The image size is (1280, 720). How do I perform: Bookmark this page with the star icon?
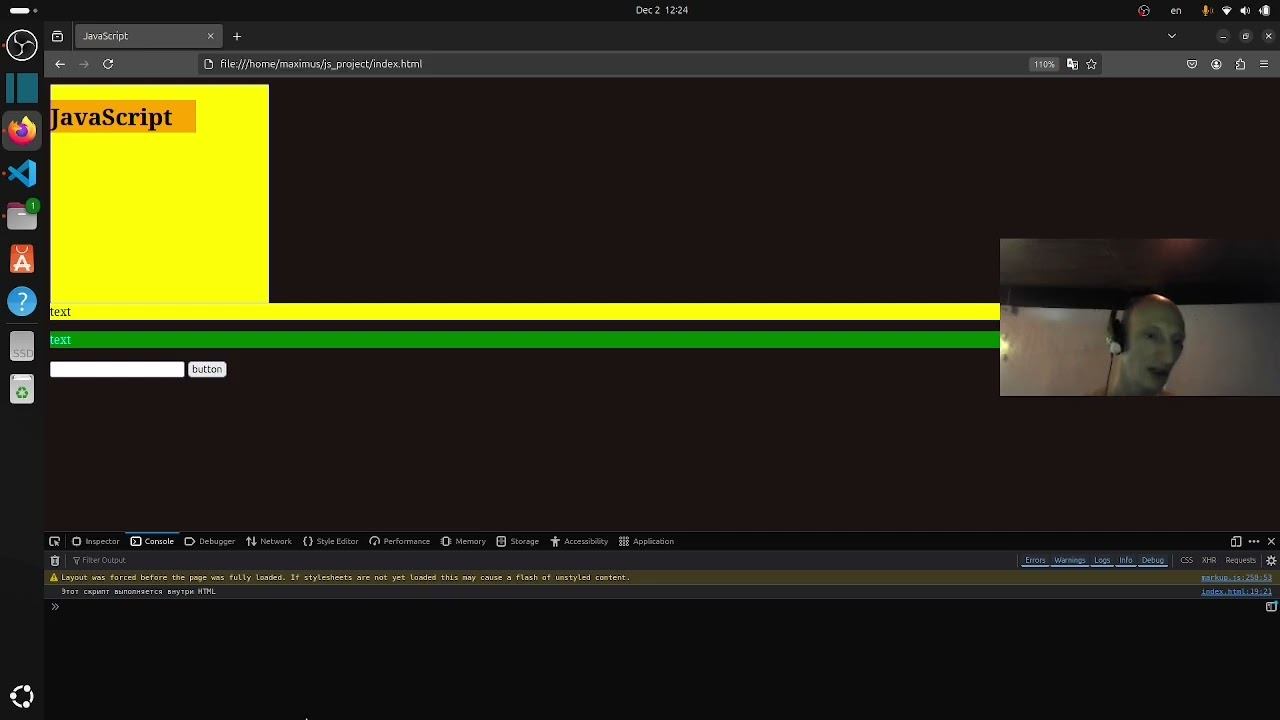tap(1091, 64)
